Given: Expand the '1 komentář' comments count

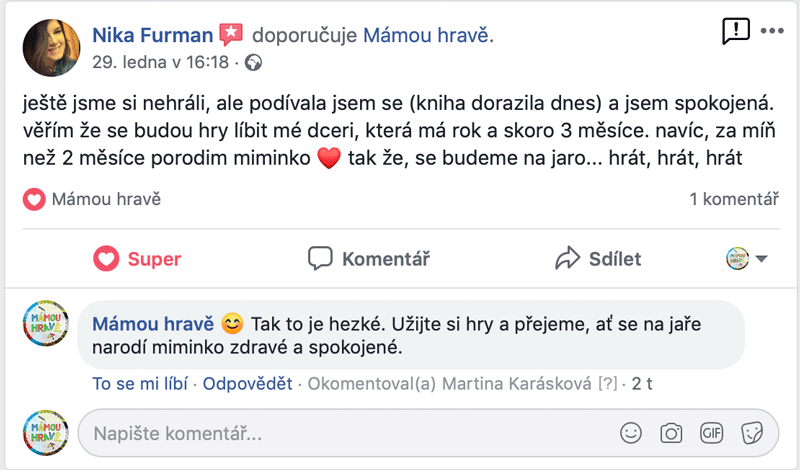Looking at the screenshot, I should coord(734,199).
